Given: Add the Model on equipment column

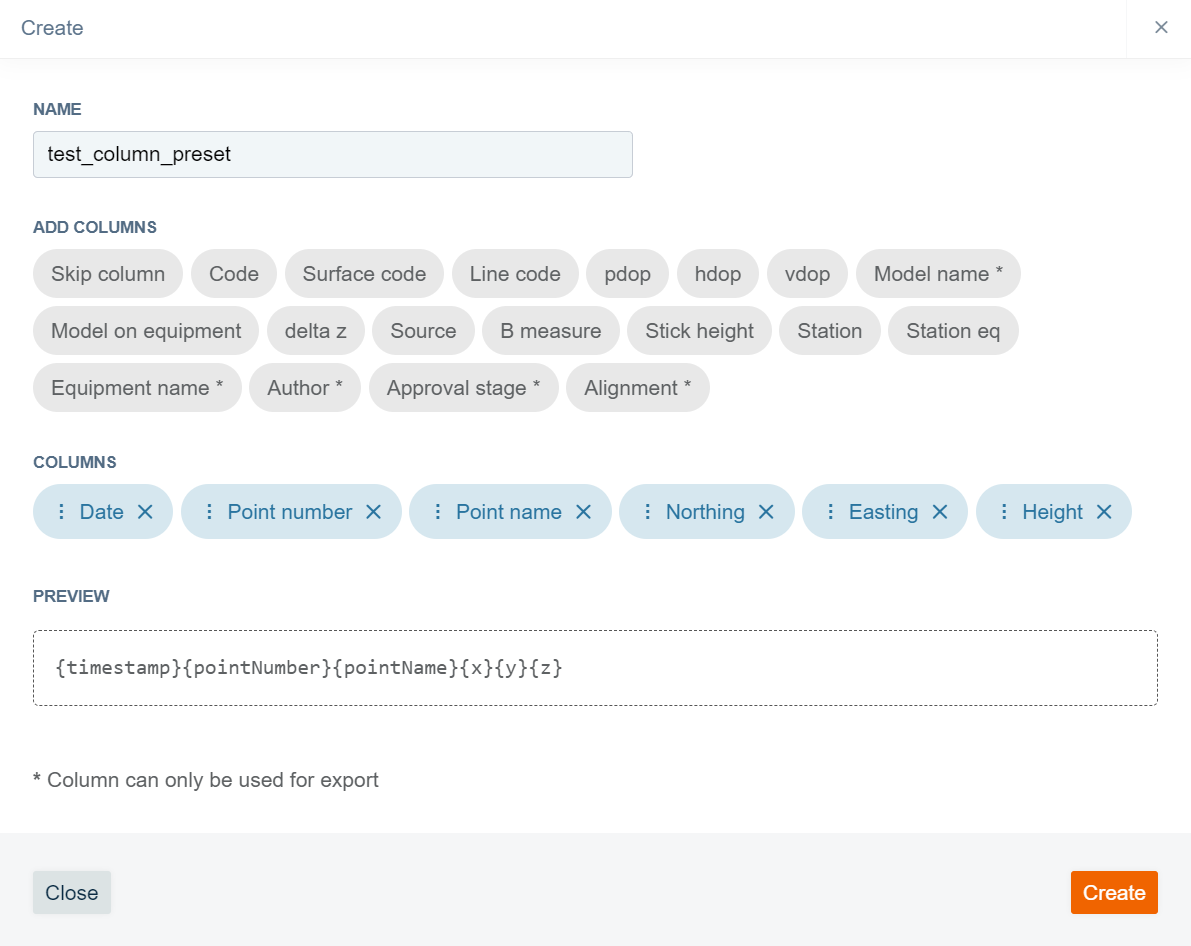Looking at the screenshot, I should [x=146, y=331].
